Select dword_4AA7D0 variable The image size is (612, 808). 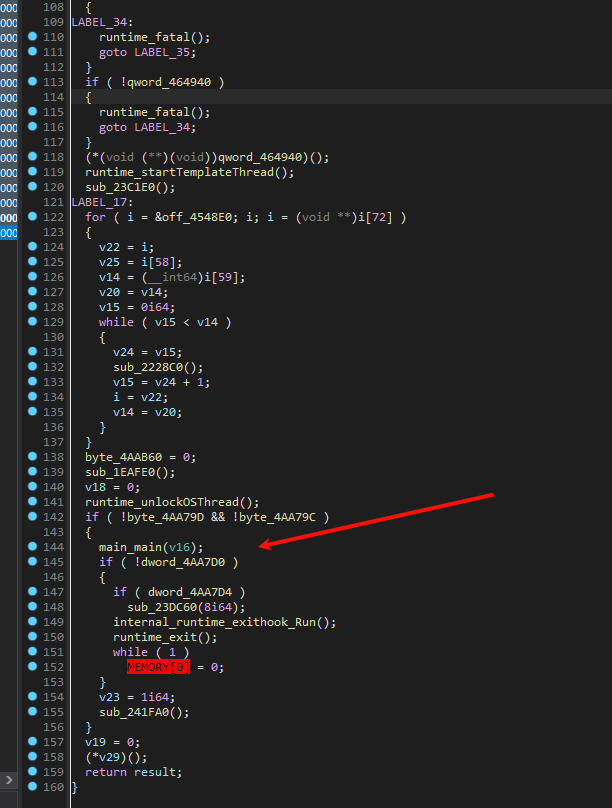tap(183, 562)
